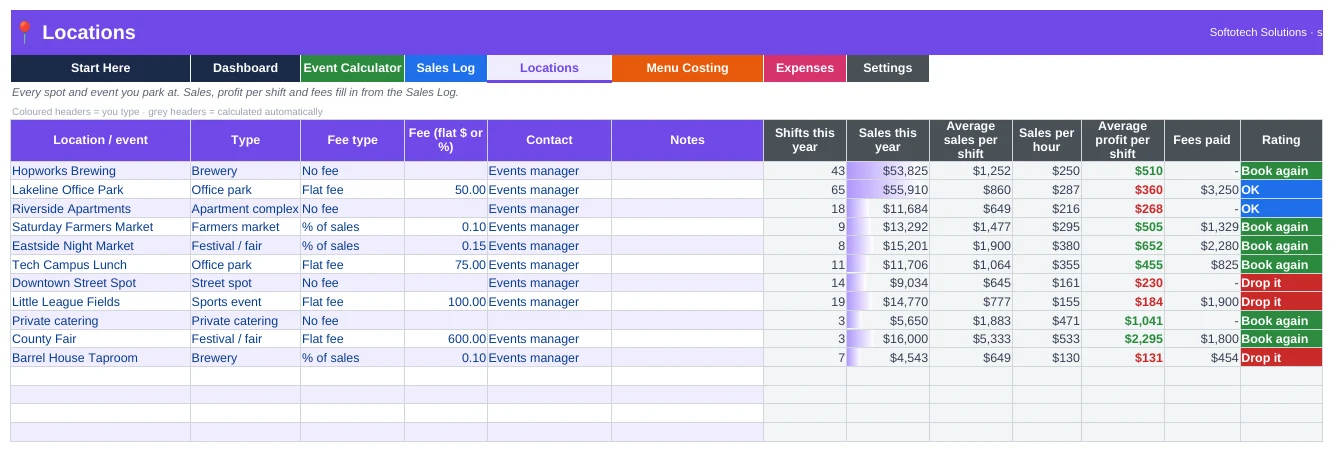
Task: Switch to the Expenses tab
Action: [805, 68]
